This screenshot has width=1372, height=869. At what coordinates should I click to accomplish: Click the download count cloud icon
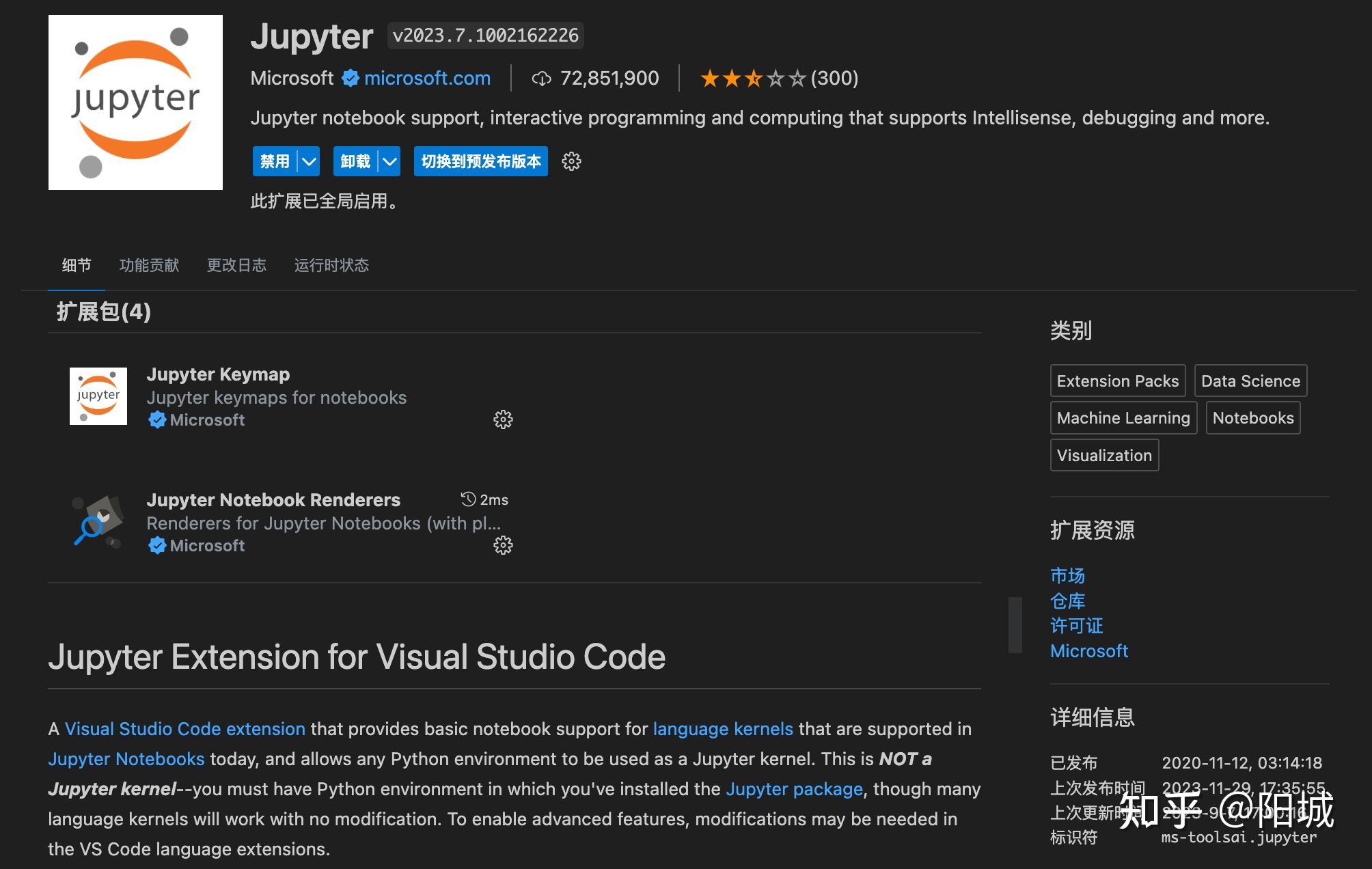pyautogui.click(x=542, y=78)
